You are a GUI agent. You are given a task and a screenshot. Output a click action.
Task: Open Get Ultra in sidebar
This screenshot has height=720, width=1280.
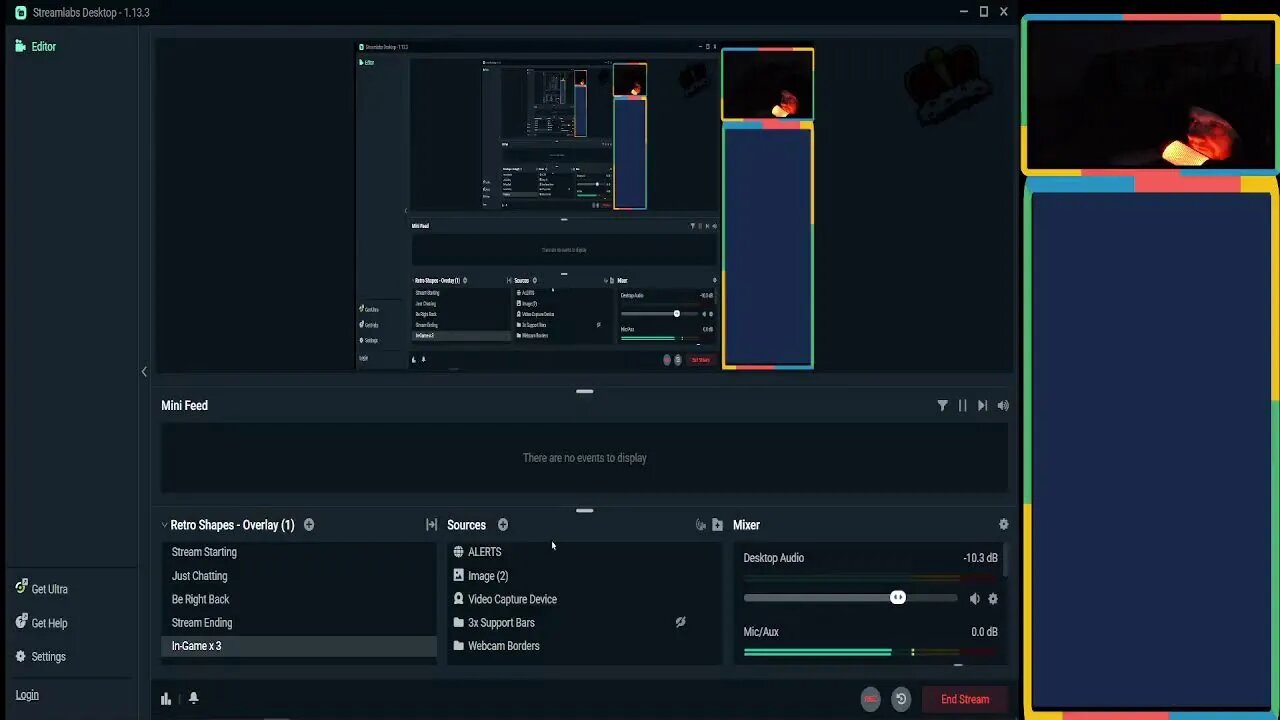coord(41,589)
